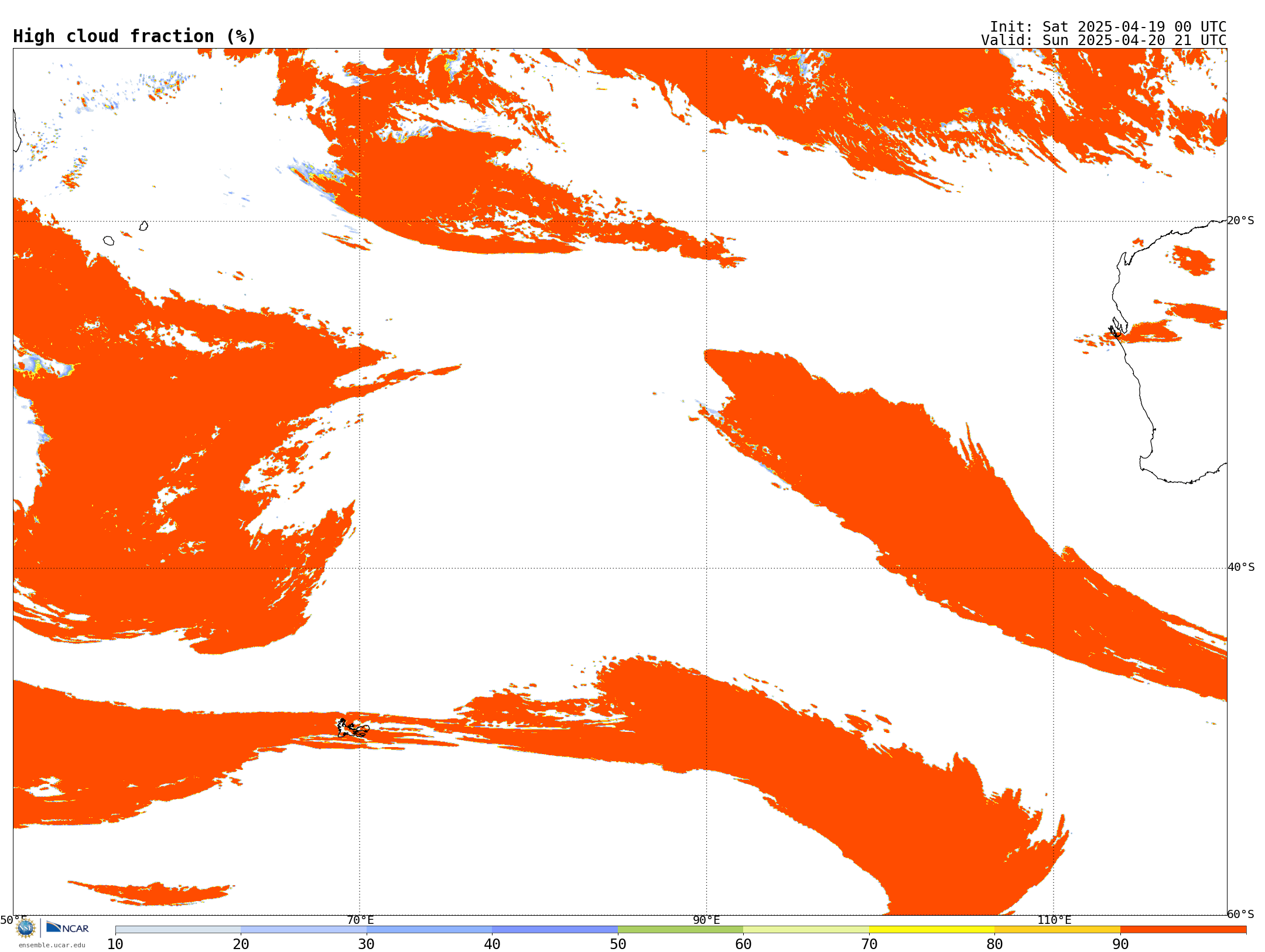Pick the 30-40 blue colorbar segment
Viewport: 1265px width, 952px height.
(x=429, y=930)
